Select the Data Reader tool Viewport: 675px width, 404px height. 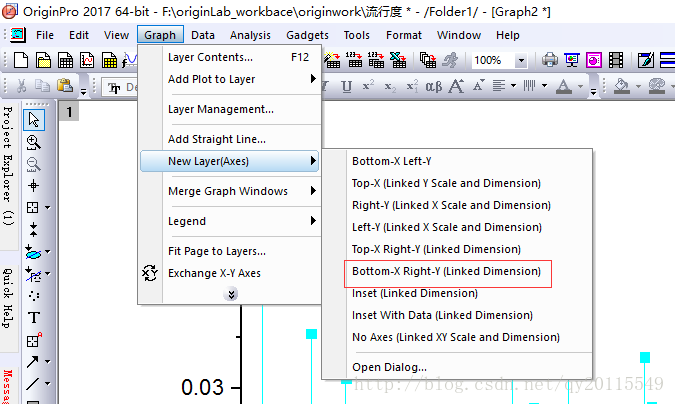33,208
